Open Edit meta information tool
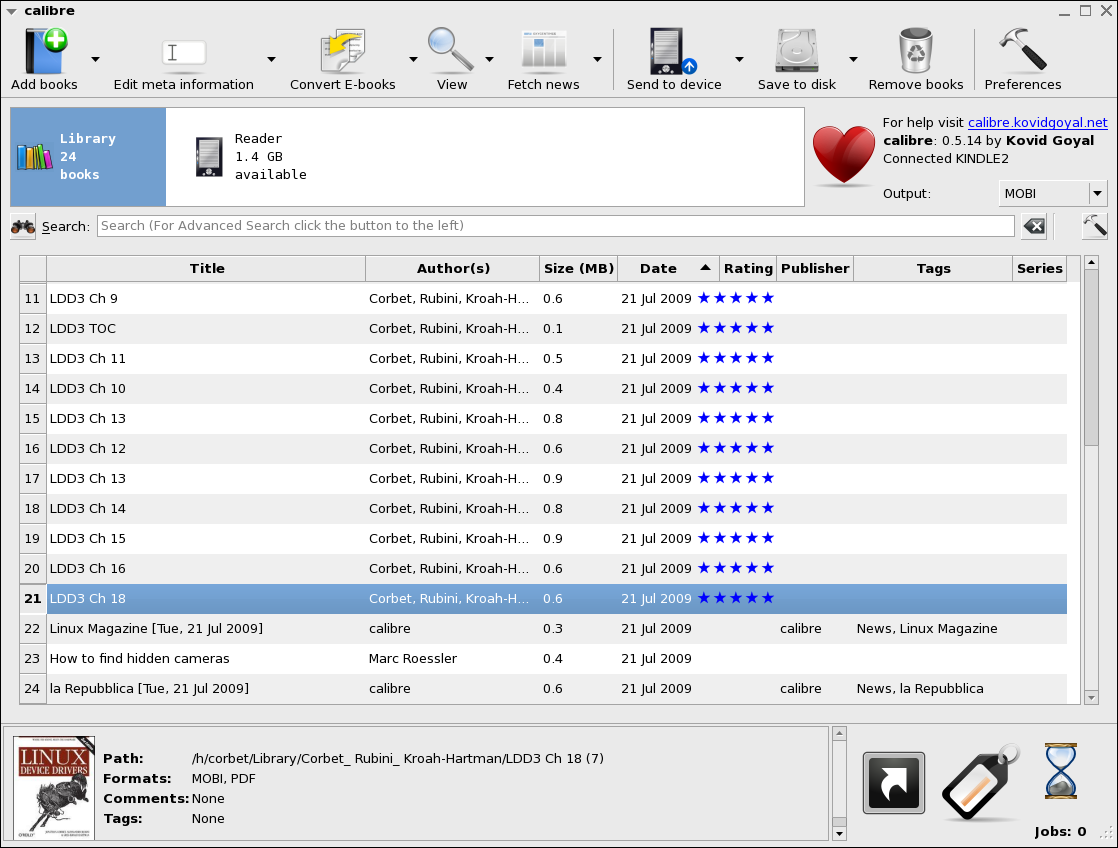The height and width of the screenshot is (848, 1118). point(183,53)
